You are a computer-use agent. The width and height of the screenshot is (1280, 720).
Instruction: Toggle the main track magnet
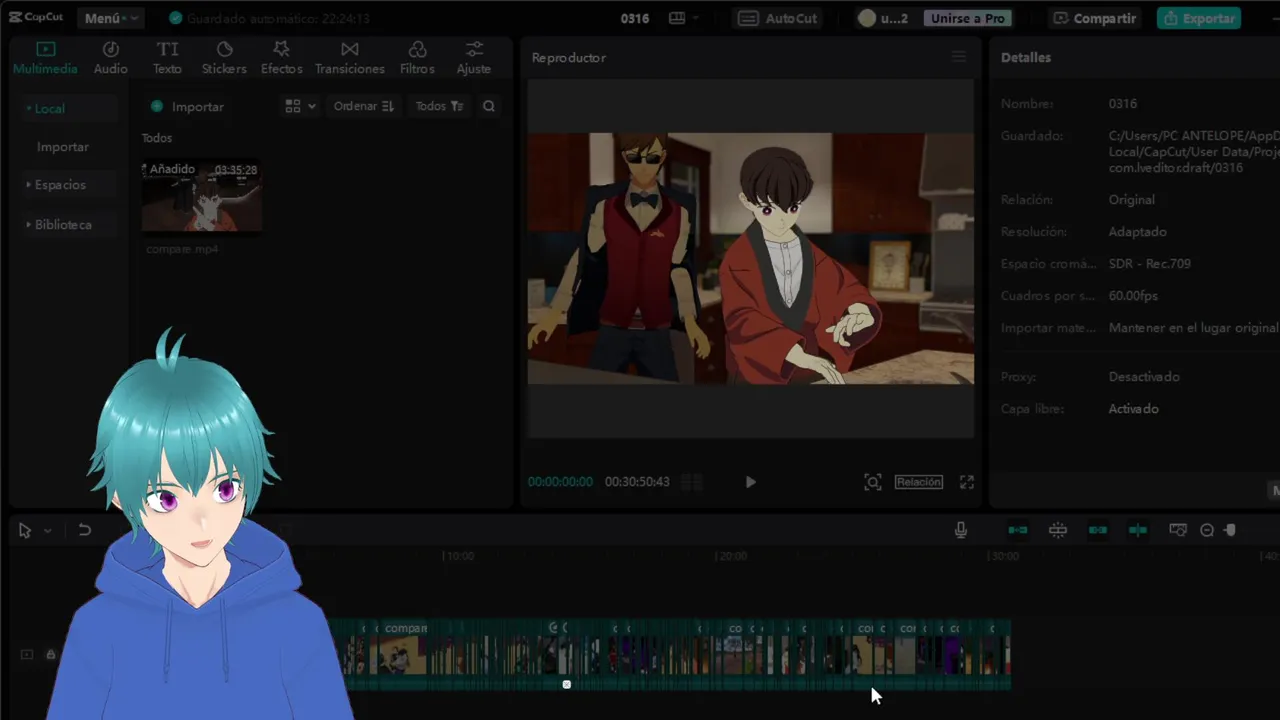1018,530
